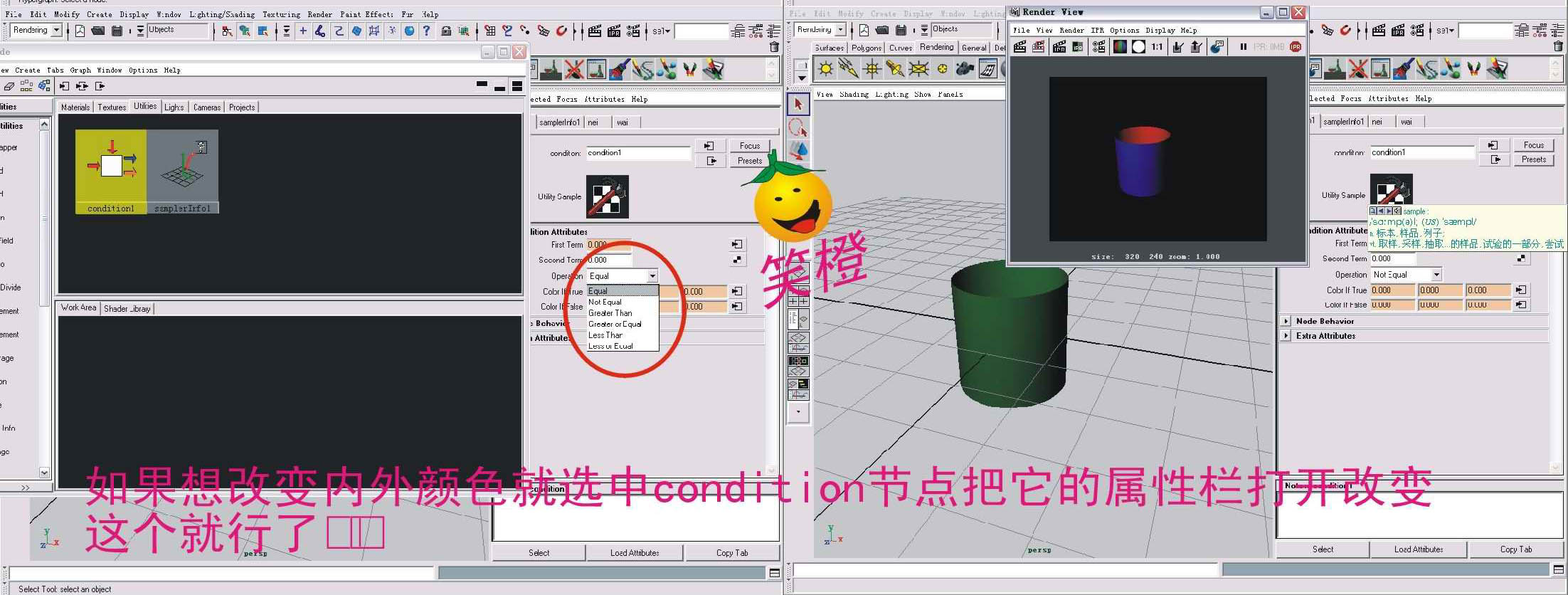This screenshot has width=1568, height=595.
Task: Toggle real size 1:1 in Render View
Action: pos(1157,47)
